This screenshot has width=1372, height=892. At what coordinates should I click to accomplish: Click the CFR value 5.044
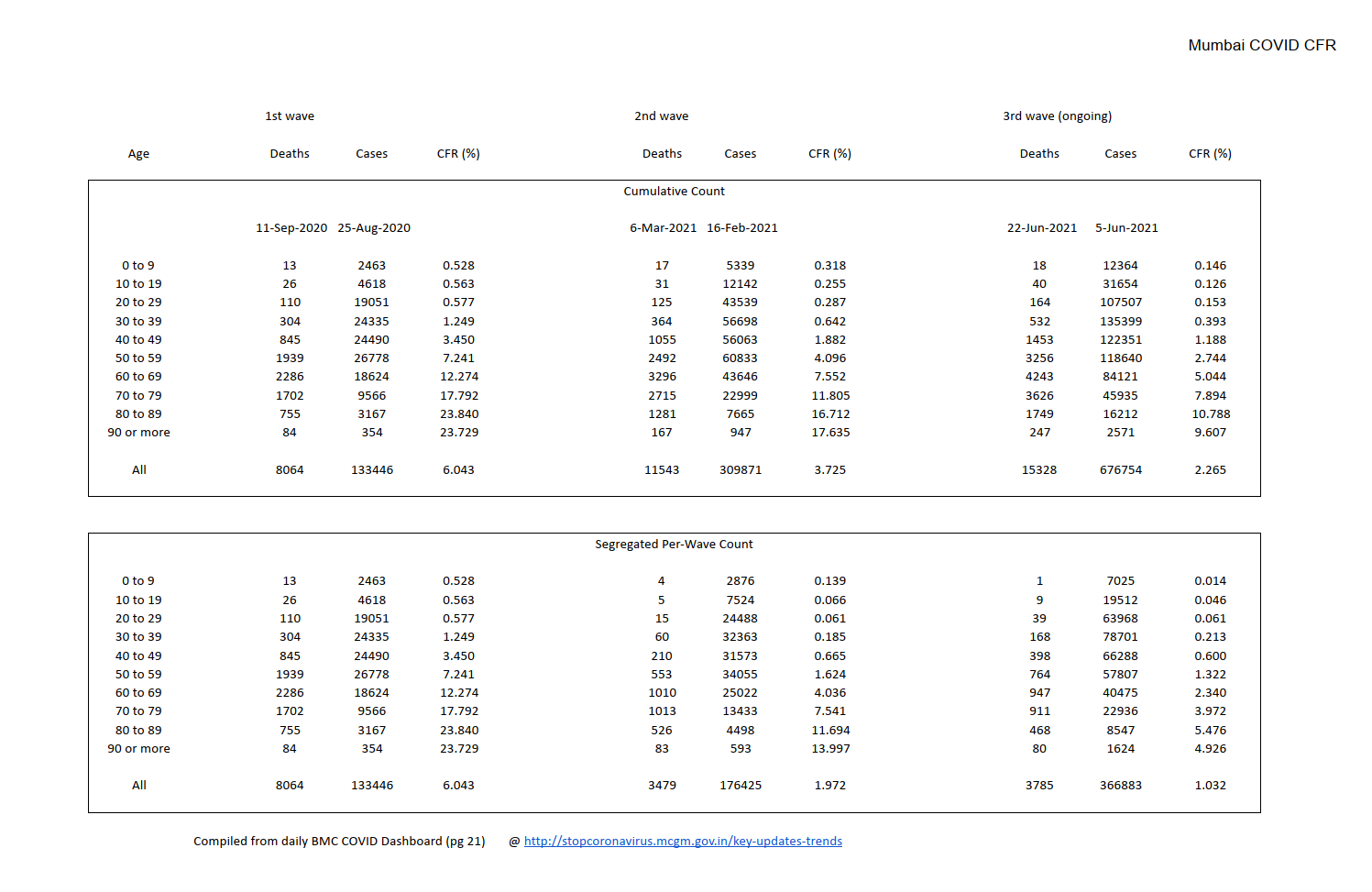point(1211,377)
